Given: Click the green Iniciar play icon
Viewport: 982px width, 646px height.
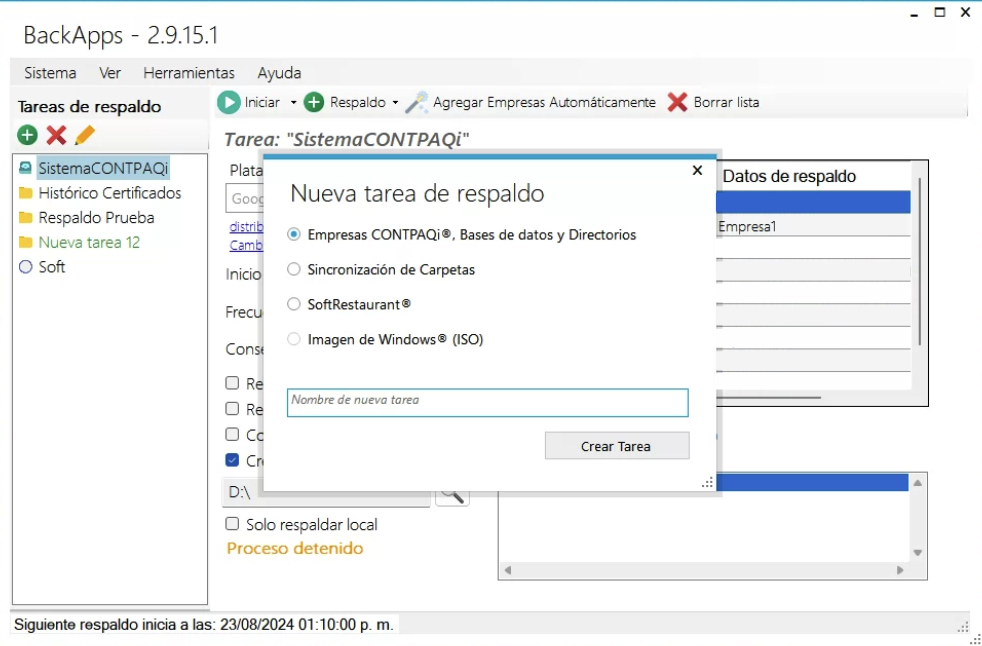Looking at the screenshot, I should click(229, 102).
